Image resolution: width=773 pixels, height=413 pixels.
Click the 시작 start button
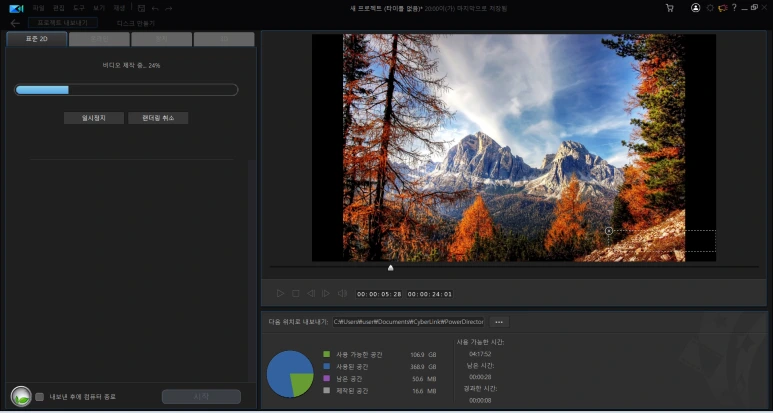tap(201, 397)
